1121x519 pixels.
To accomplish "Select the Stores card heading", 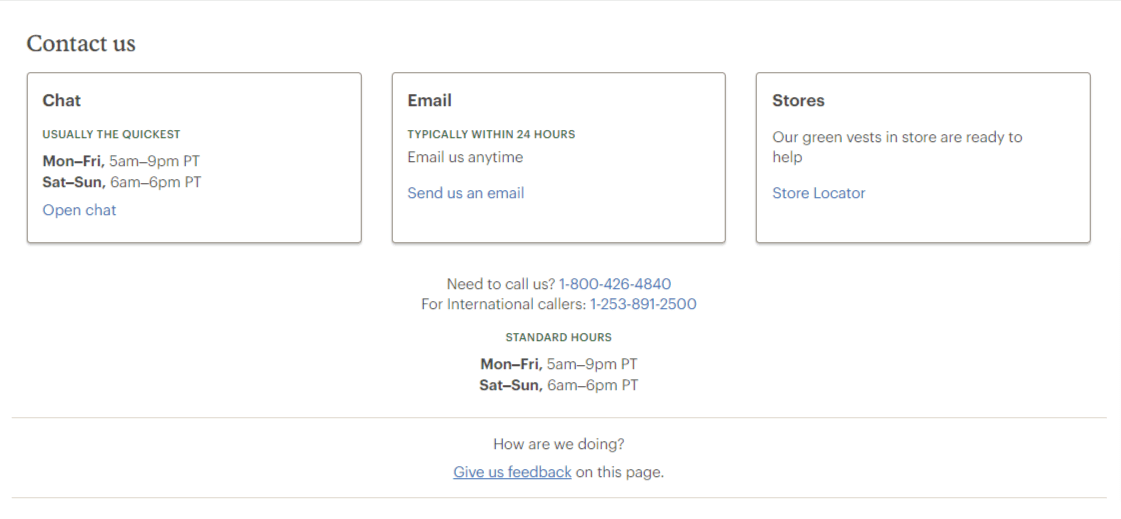I will click(x=798, y=101).
